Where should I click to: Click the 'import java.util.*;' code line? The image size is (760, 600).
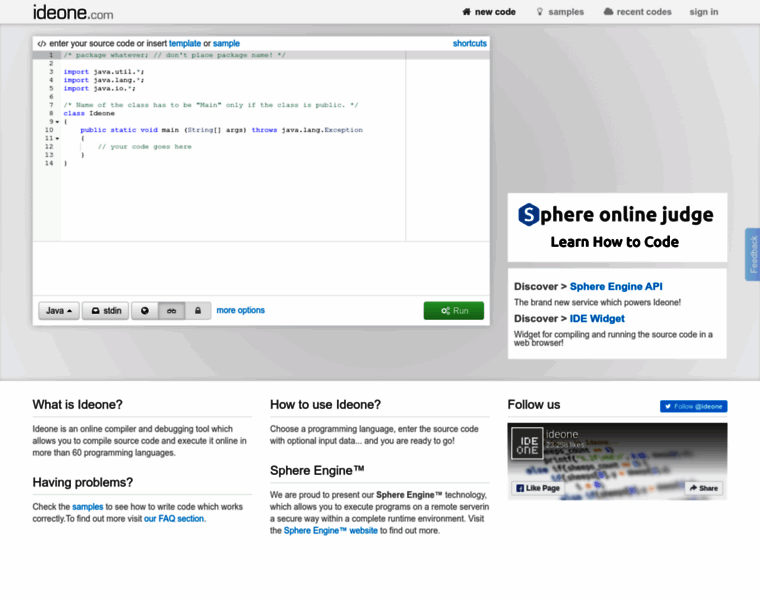pyautogui.click(x=104, y=72)
